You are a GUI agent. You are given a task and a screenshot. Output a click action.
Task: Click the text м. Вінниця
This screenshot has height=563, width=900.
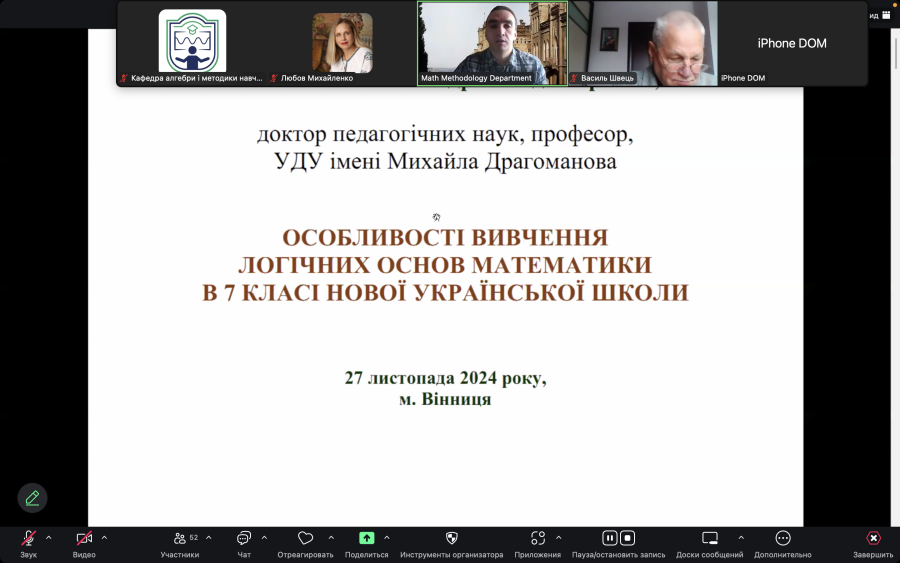[x=445, y=399]
